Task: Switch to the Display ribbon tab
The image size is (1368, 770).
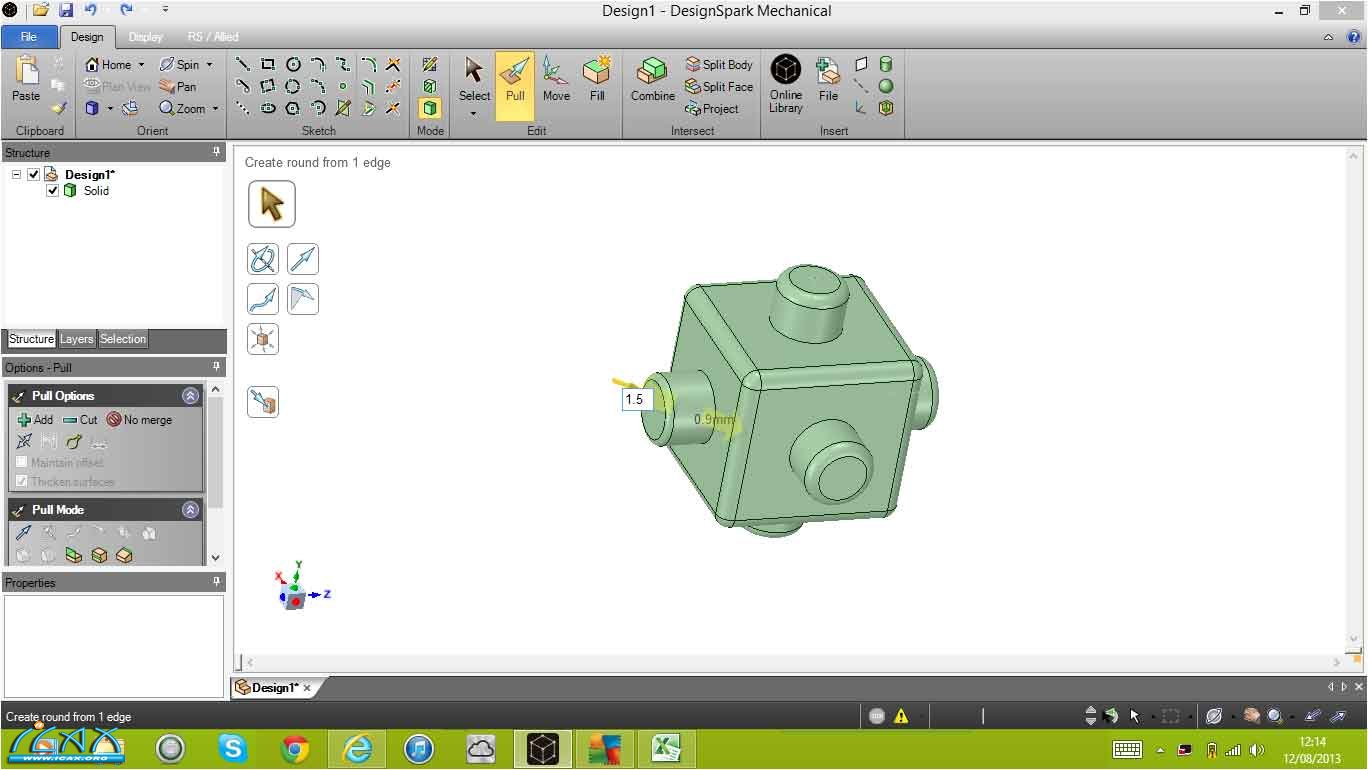Action: [x=145, y=37]
